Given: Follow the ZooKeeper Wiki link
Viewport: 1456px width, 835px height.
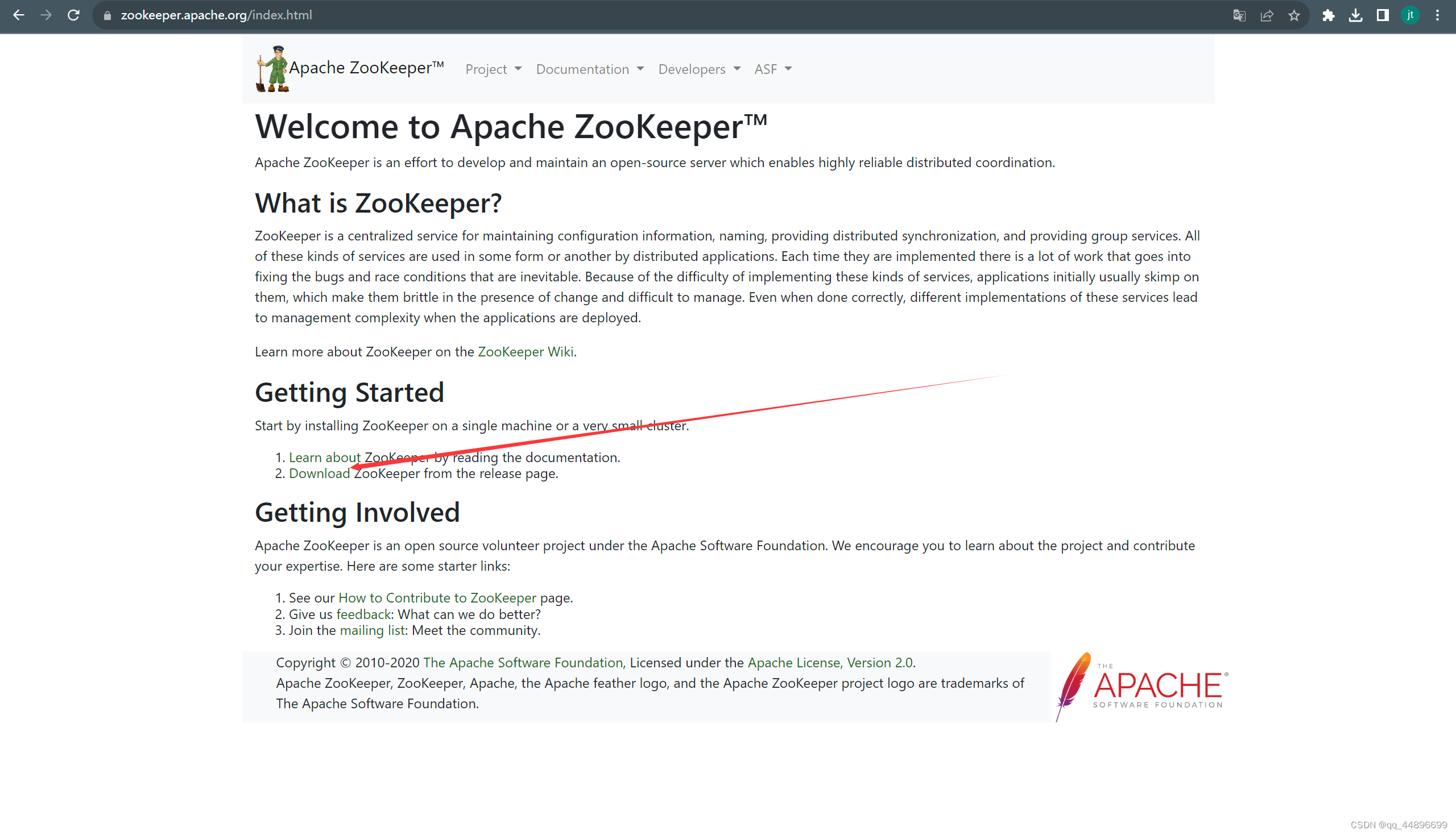Looking at the screenshot, I should 525,351.
